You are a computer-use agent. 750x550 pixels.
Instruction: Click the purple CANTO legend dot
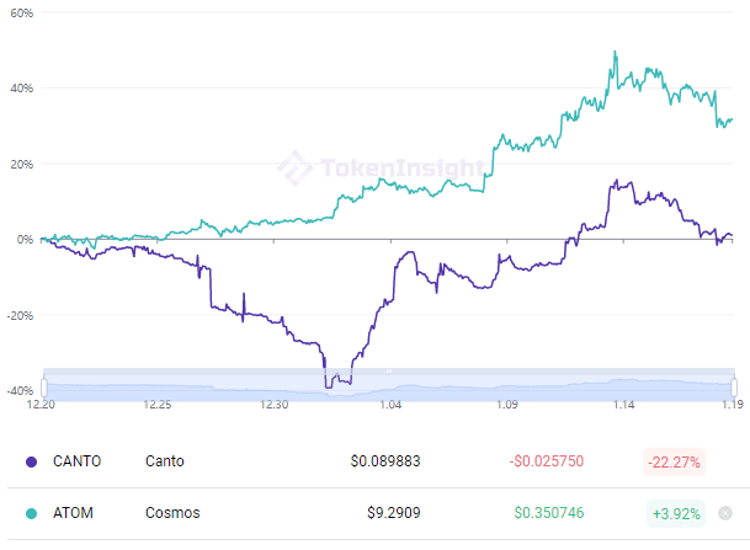pos(31,461)
